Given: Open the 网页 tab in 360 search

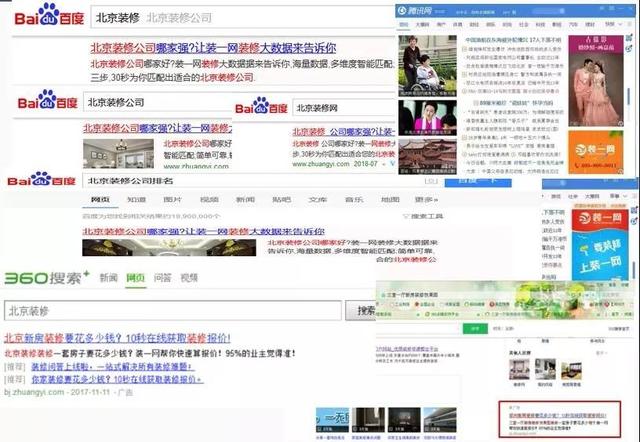Looking at the screenshot, I should click(x=136, y=278).
